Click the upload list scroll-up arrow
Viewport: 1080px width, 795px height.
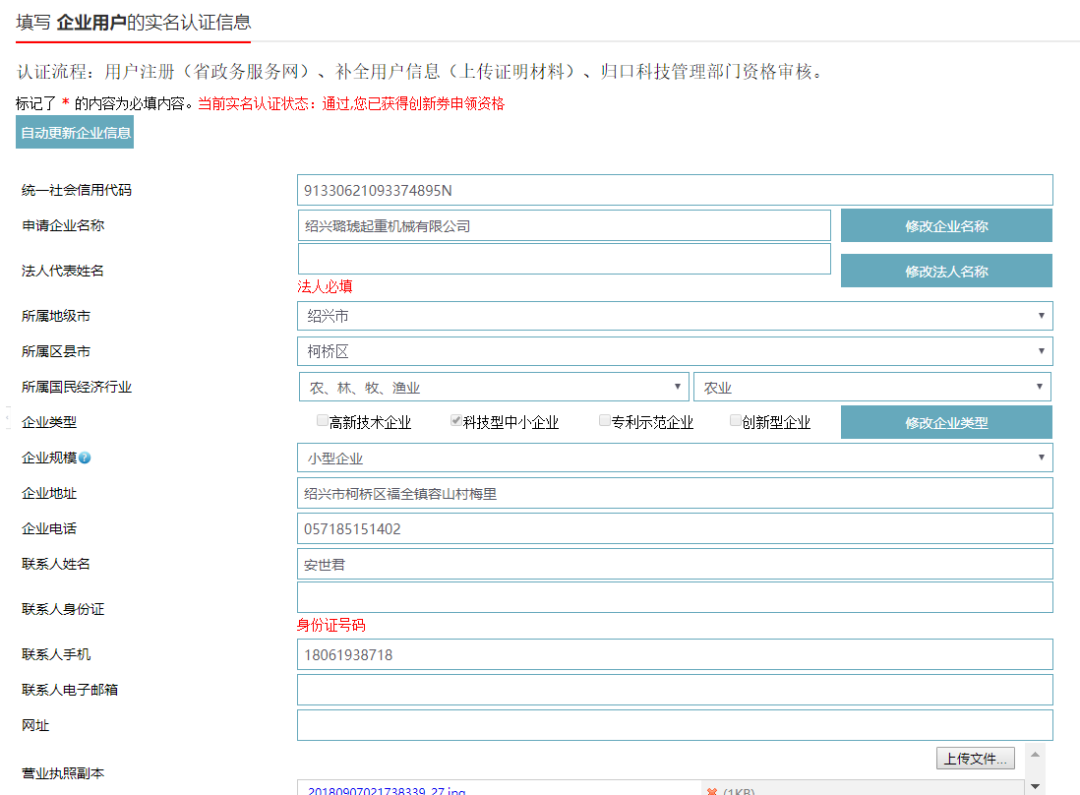coord(1035,755)
